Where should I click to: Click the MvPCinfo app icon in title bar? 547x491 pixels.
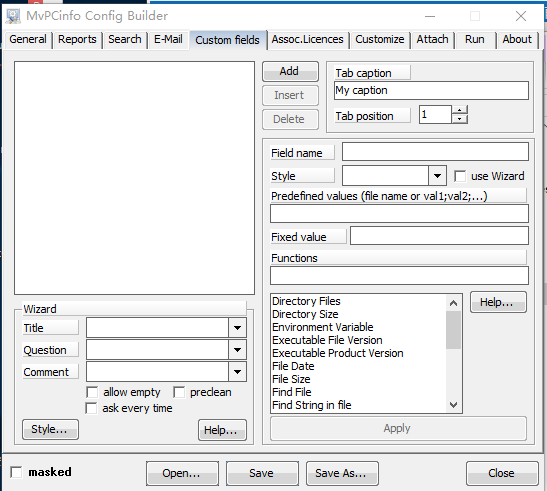click(x=13, y=16)
